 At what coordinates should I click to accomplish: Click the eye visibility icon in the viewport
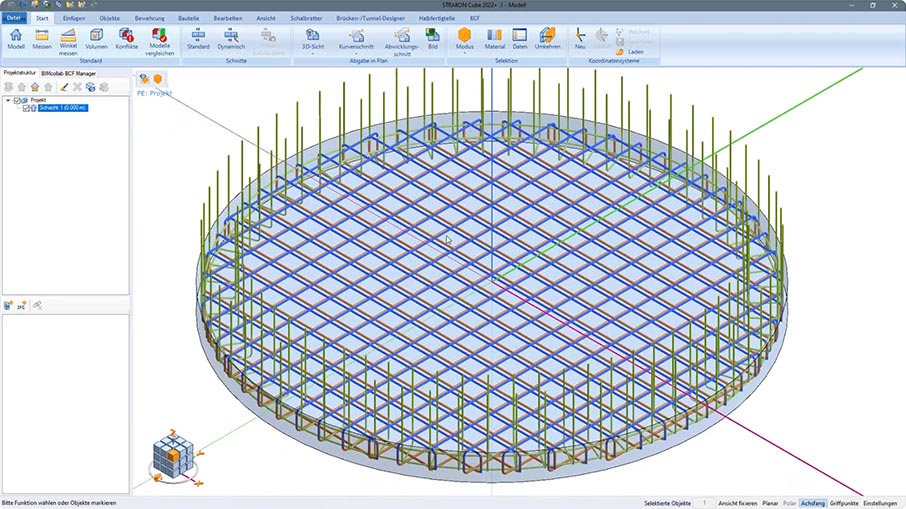click(144, 79)
